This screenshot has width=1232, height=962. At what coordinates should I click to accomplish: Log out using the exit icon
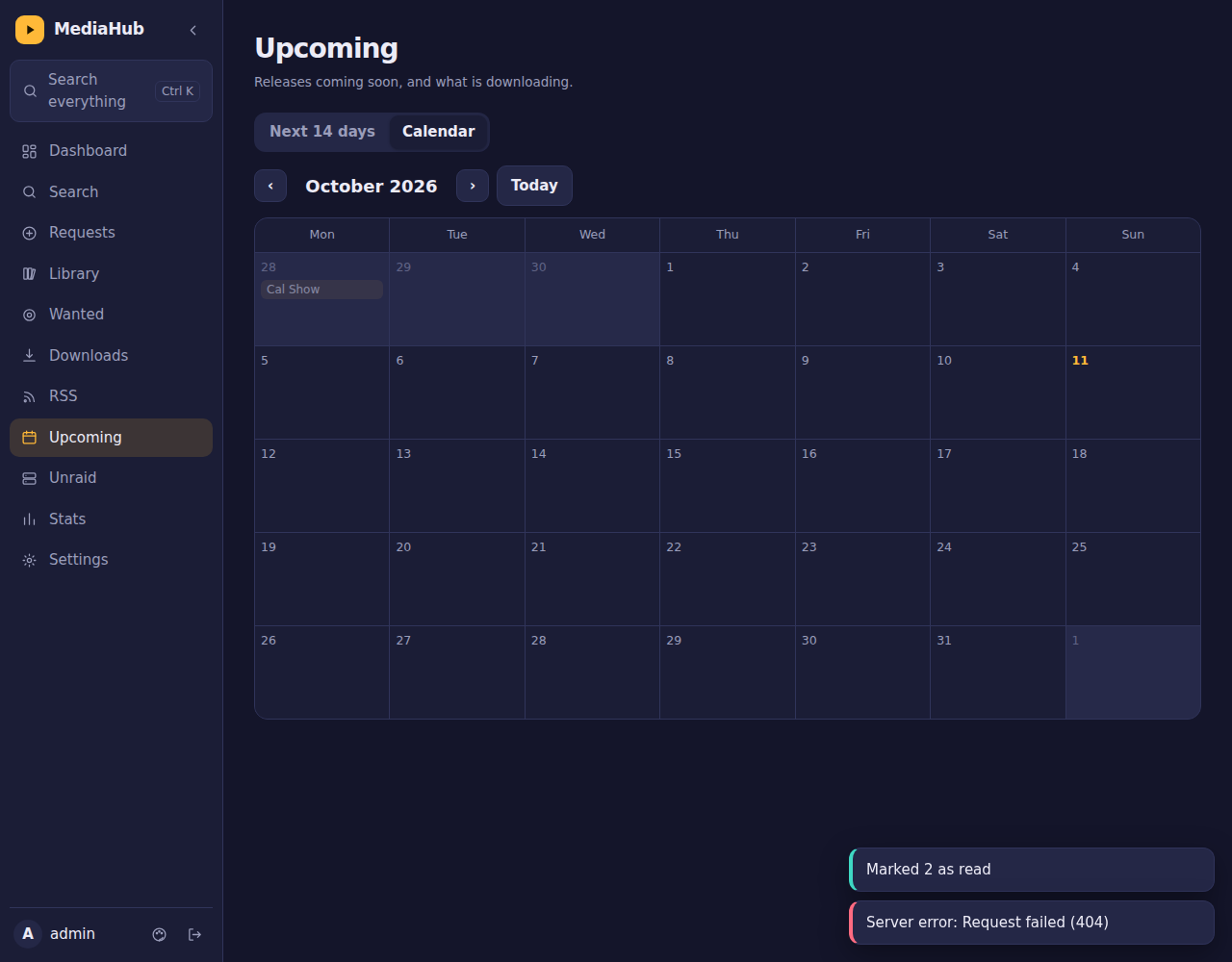[x=195, y=934]
